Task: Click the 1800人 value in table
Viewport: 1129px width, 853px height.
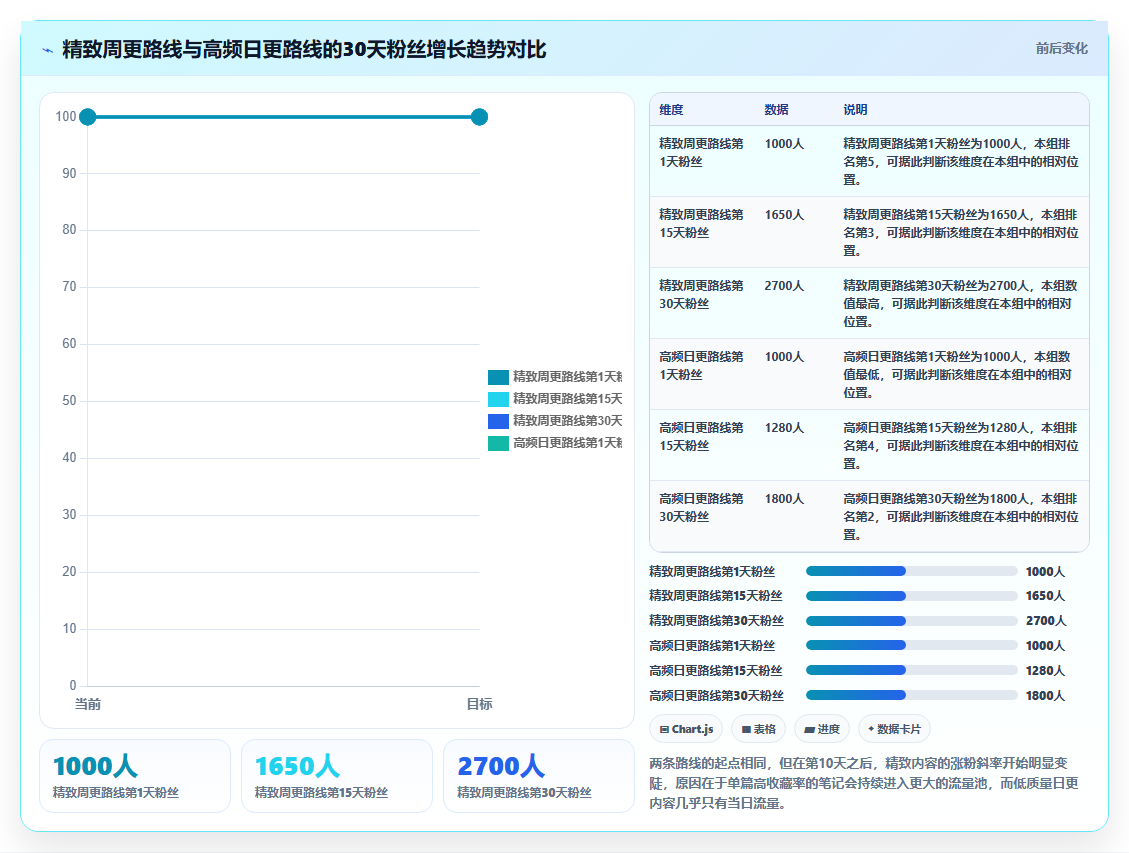Action: point(784,499)
